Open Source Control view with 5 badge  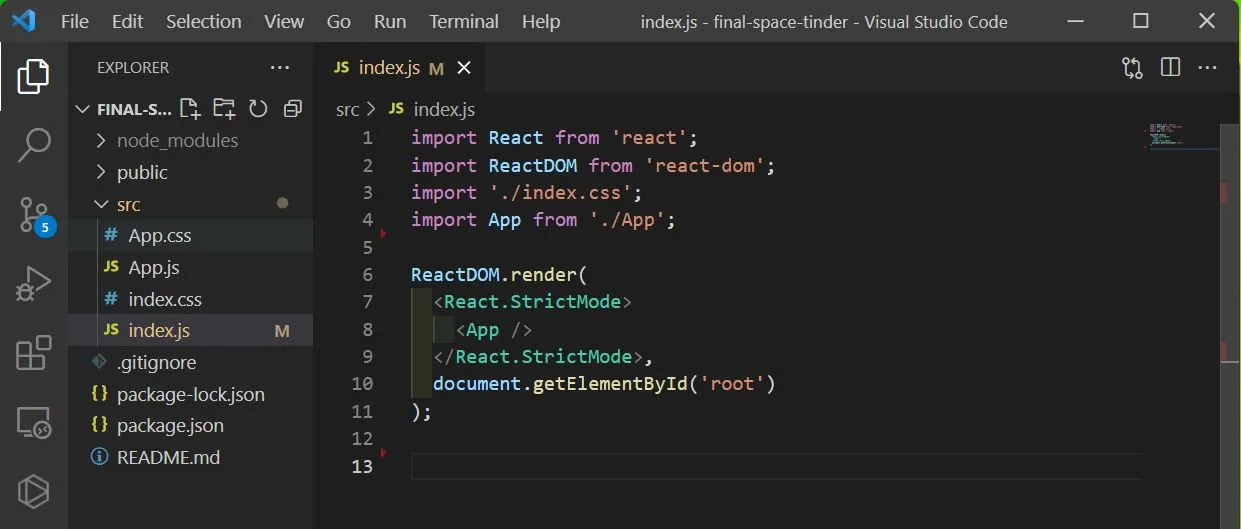tap(35, 215)
